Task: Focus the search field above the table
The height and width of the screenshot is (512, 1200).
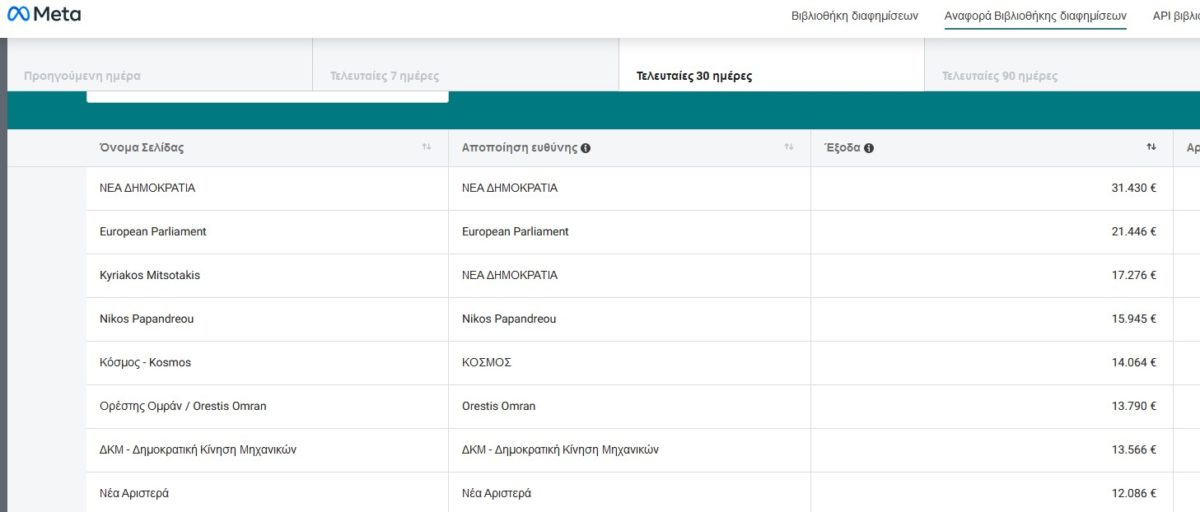Action: (267, 96)
